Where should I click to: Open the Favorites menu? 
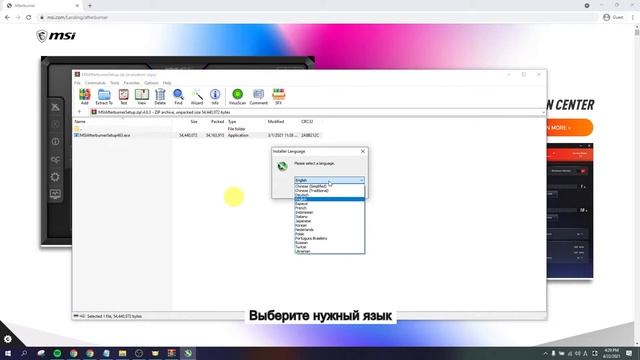(131, 83)
